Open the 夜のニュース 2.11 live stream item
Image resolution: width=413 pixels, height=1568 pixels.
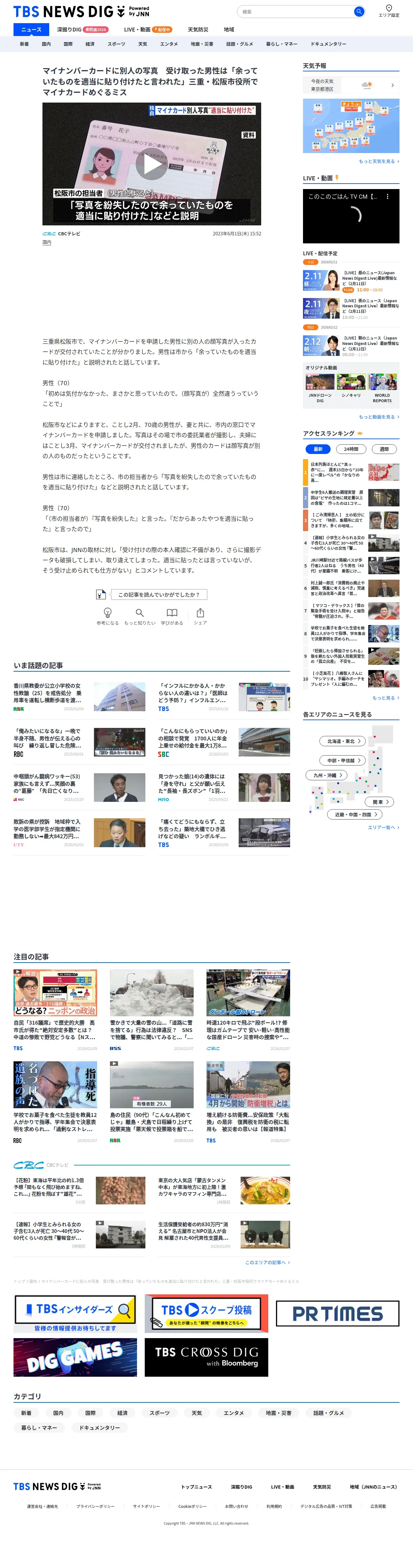click(x=351, y=308)
